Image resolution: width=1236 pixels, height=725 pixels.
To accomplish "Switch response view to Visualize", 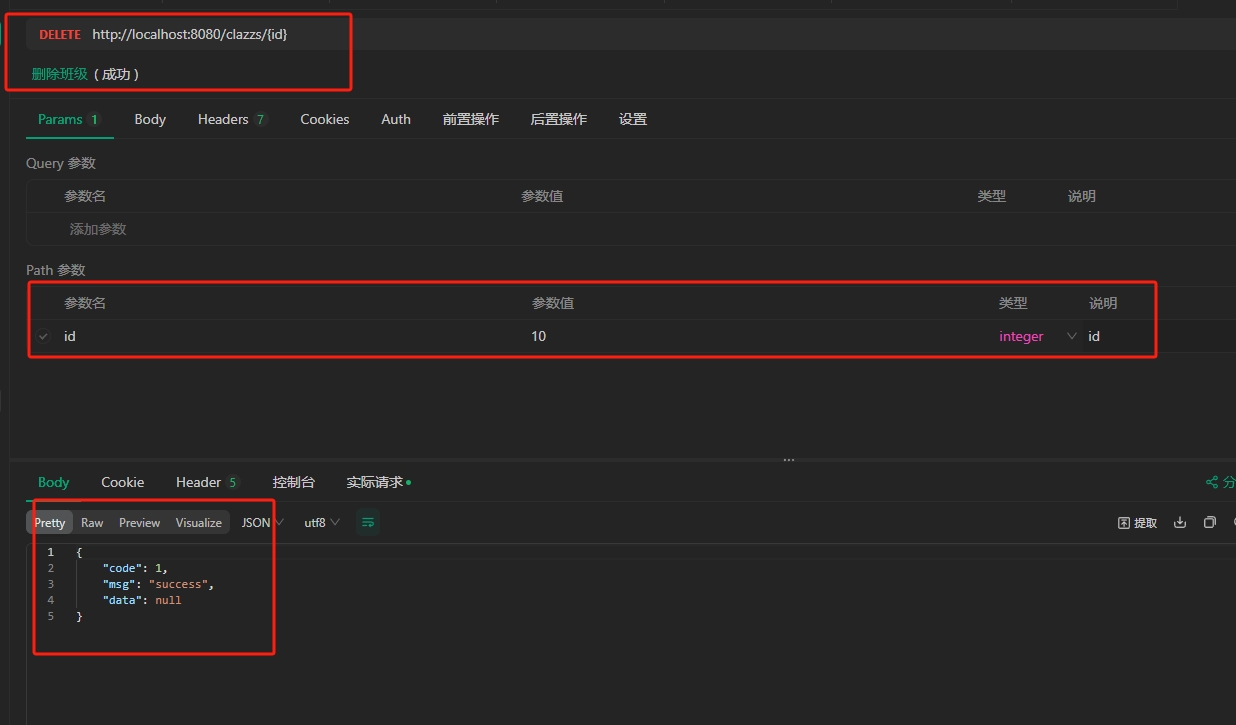I will 198,522.
